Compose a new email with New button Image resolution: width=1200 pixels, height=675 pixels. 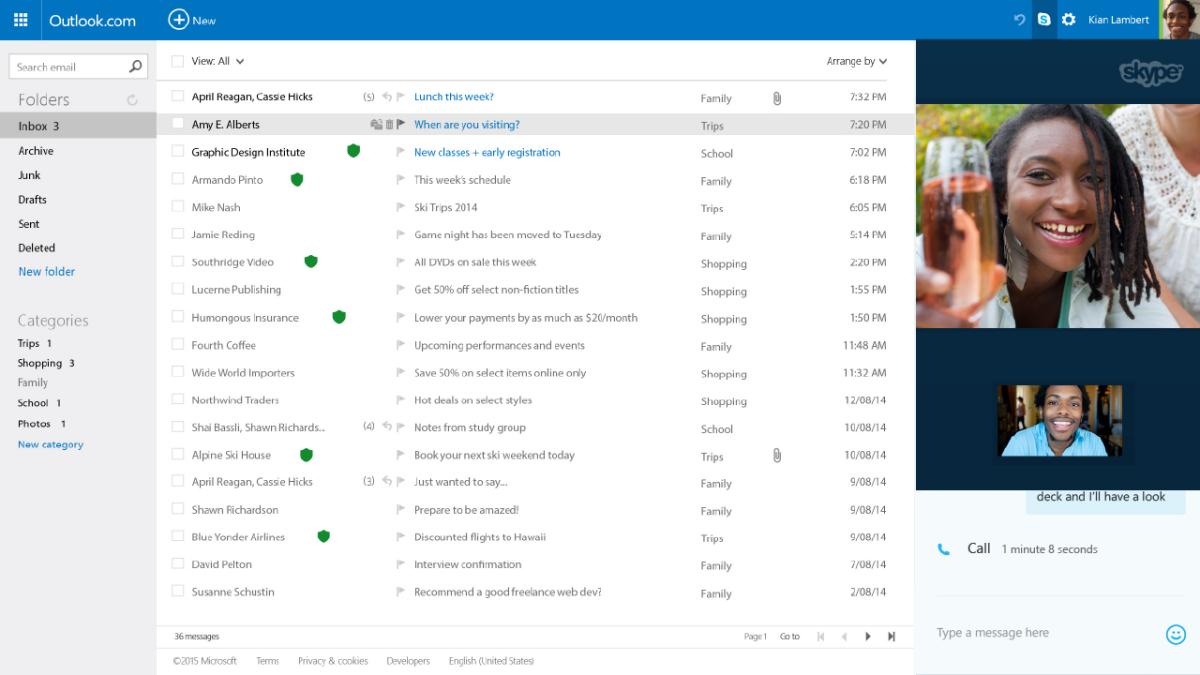click(x=192, y=20)
